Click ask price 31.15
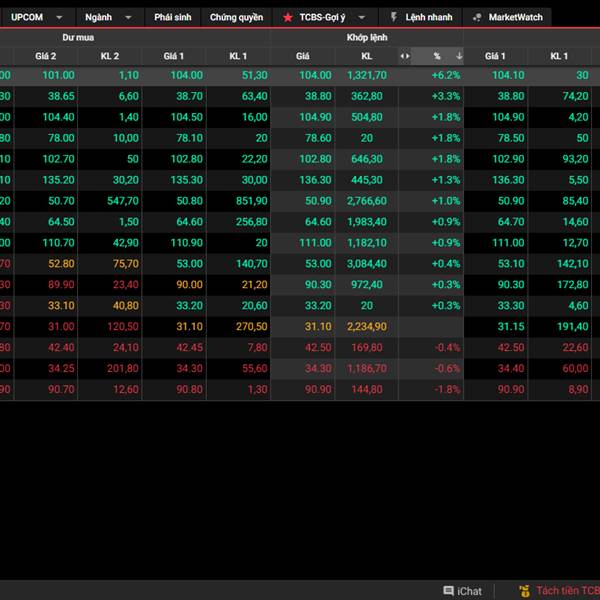The image size is (600, 600). pos(511,326)
